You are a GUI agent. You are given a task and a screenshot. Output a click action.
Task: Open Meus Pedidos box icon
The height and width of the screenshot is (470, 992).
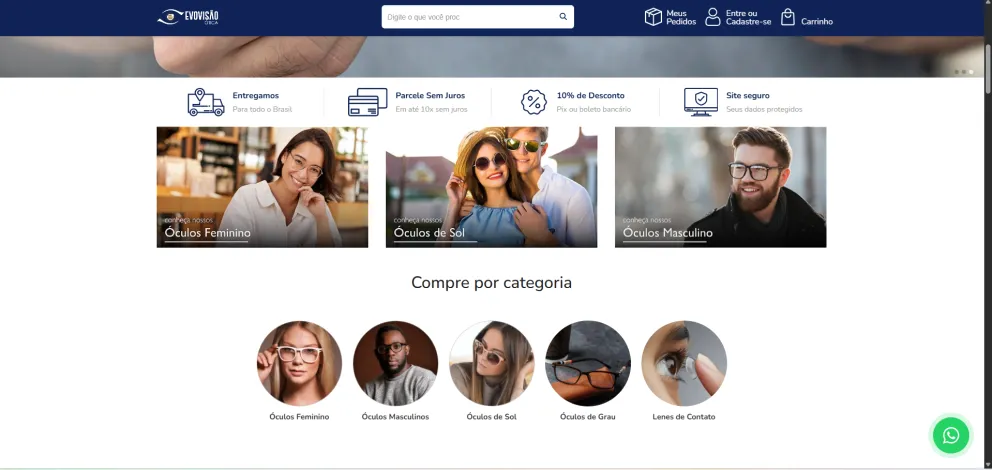tap(653, 17)
